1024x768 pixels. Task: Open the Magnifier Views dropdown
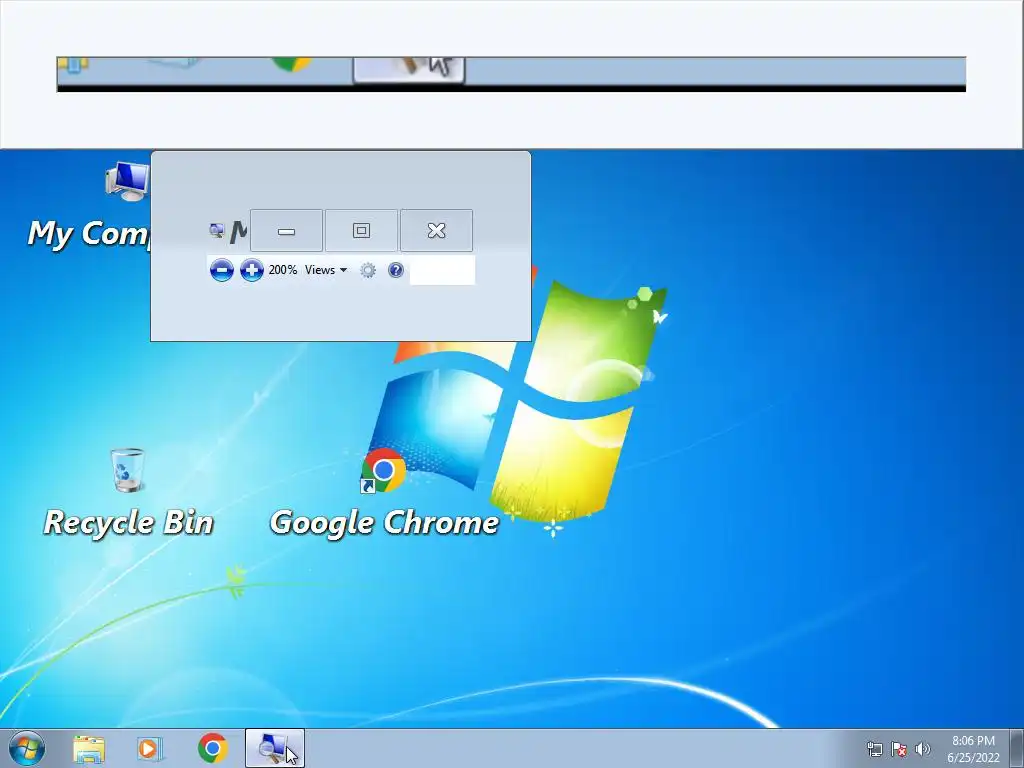[x=325, y=270]
